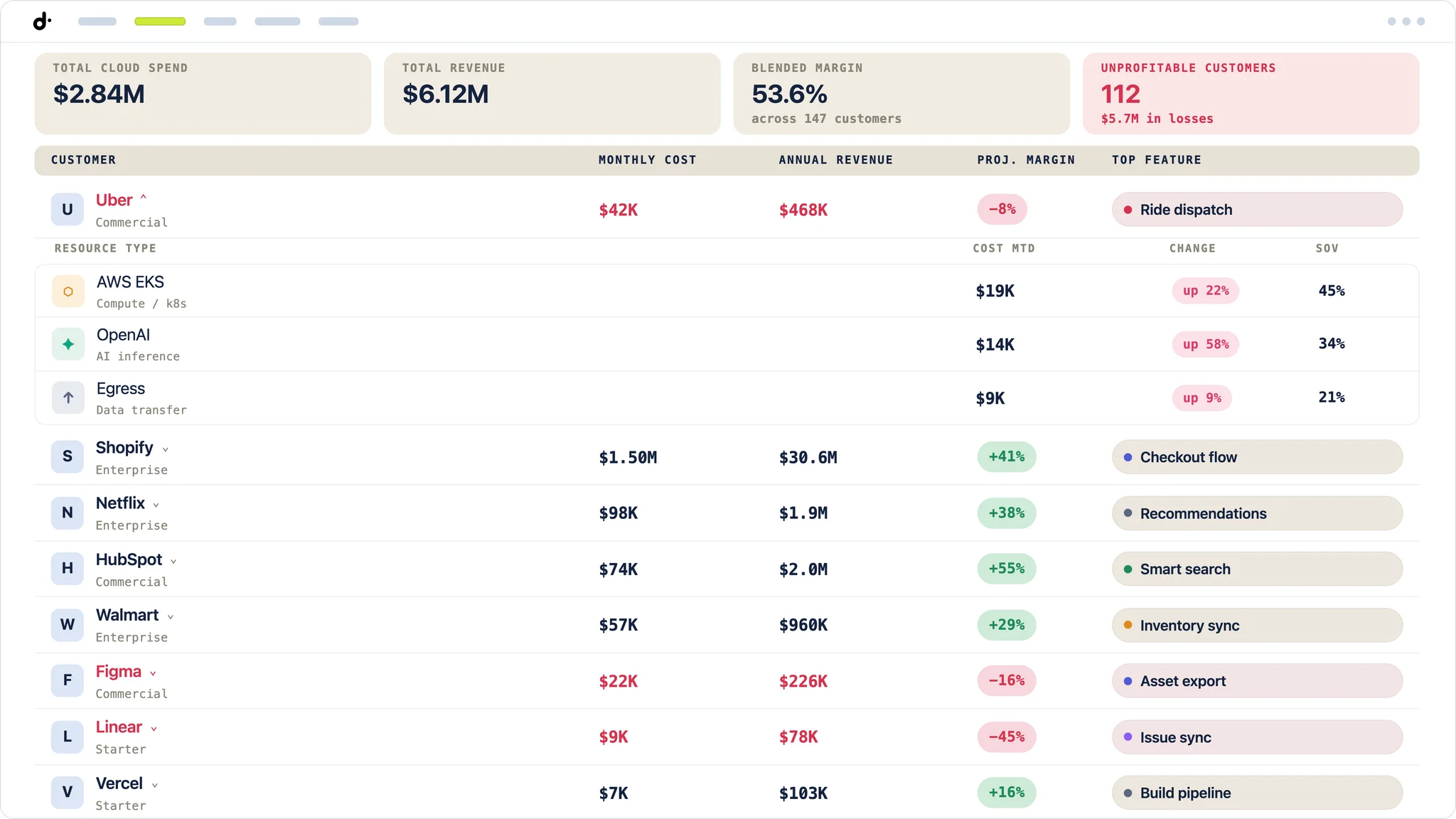
Task: Click the green OpenAI sparkle icon
Action: click(x=68, y=344)
